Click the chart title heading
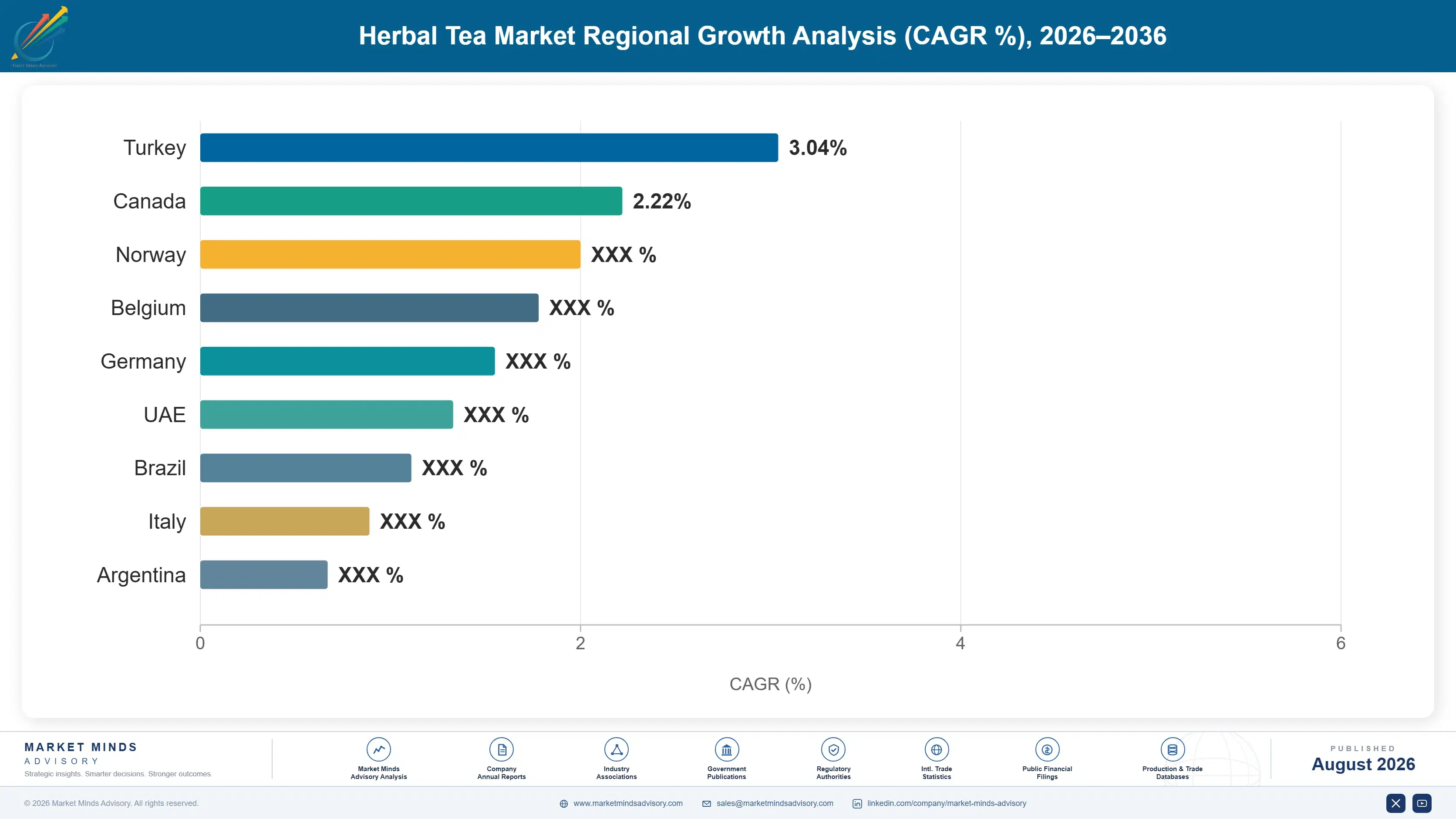 762,36
